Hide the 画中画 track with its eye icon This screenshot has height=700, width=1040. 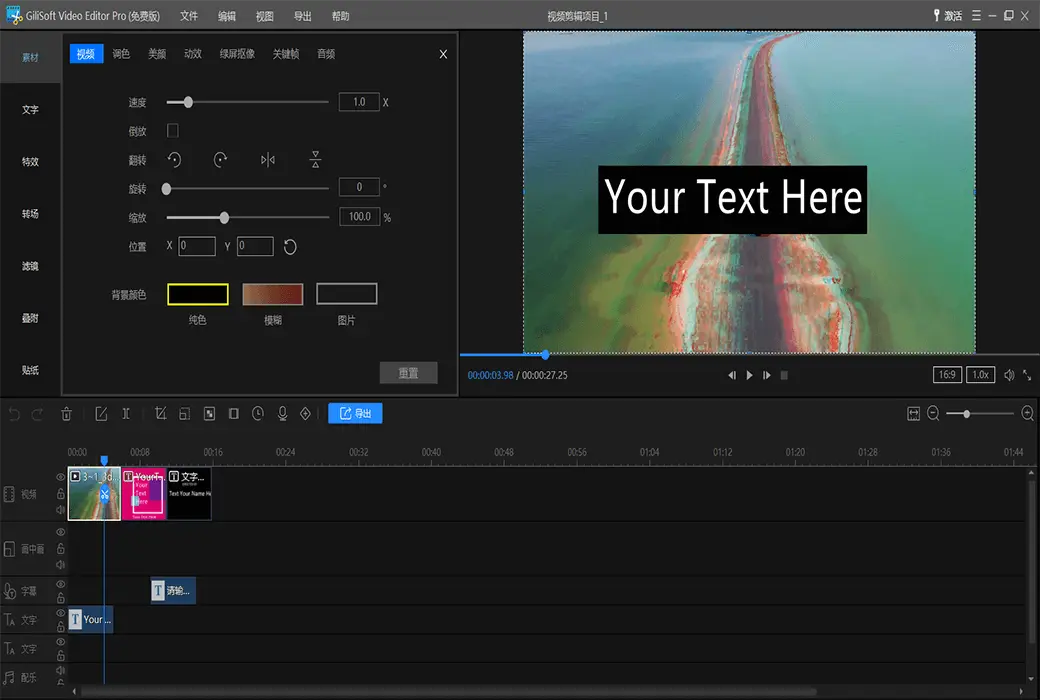coord(60,532)
